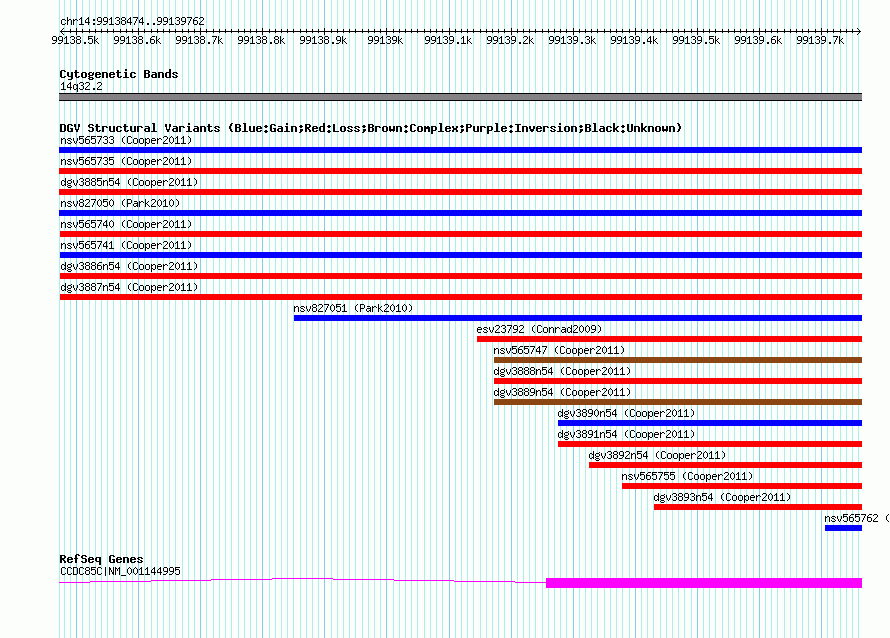Click the dgv3888n54 (Cooper2011) label text
Screen dimensions: 890x638
click(x=562, y=371)
